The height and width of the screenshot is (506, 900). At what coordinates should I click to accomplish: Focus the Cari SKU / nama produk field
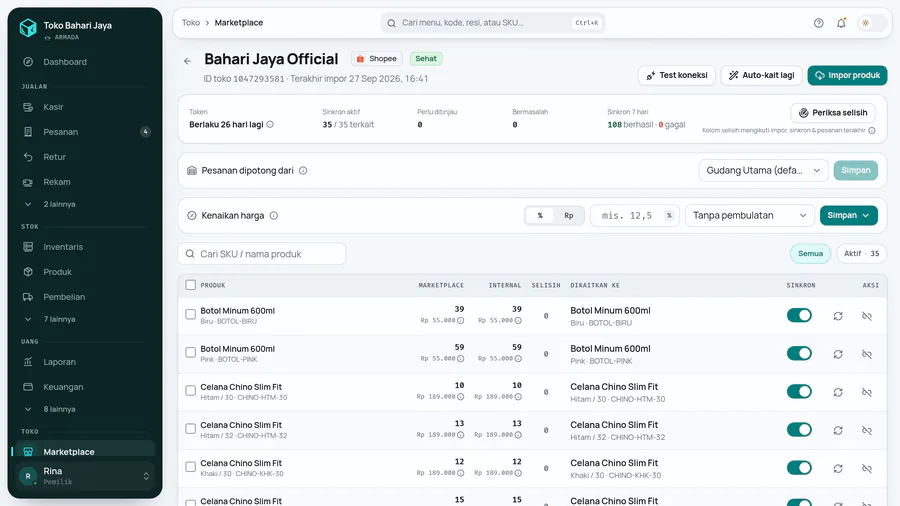click(262, 254)
